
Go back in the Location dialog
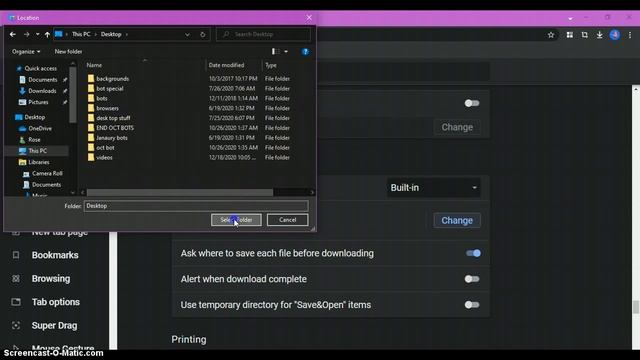pos(13,35)
